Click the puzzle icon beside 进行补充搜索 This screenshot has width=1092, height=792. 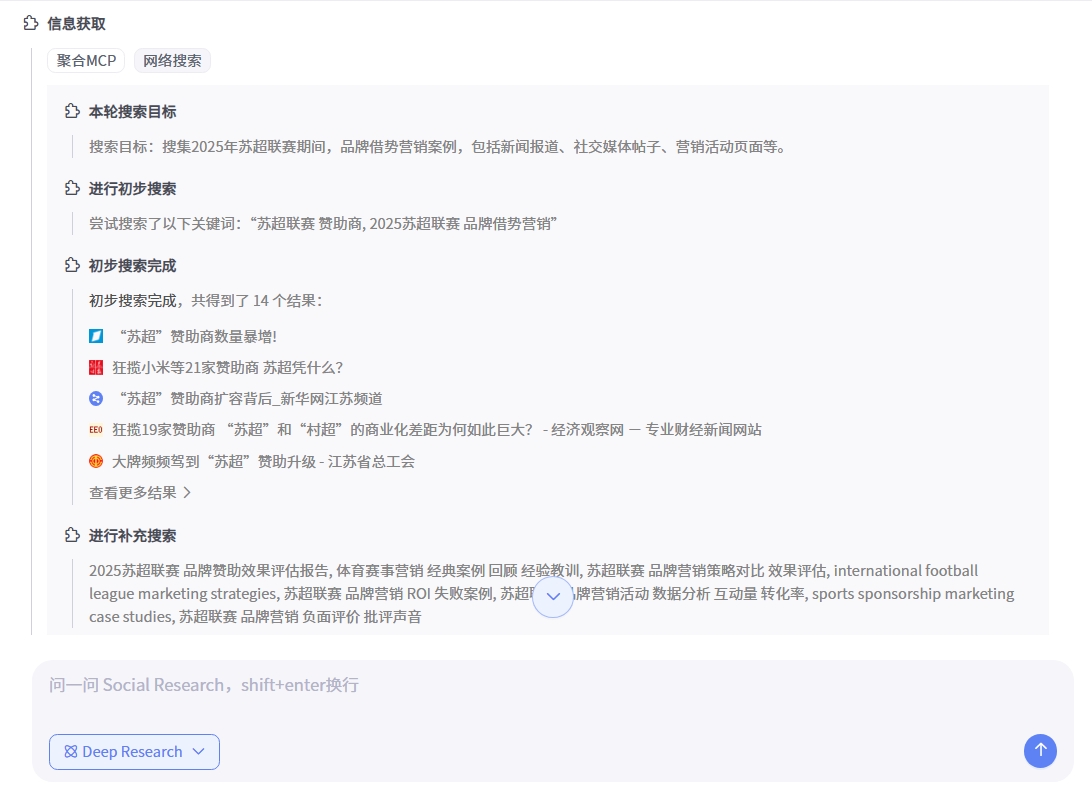[x=72, y=535]
